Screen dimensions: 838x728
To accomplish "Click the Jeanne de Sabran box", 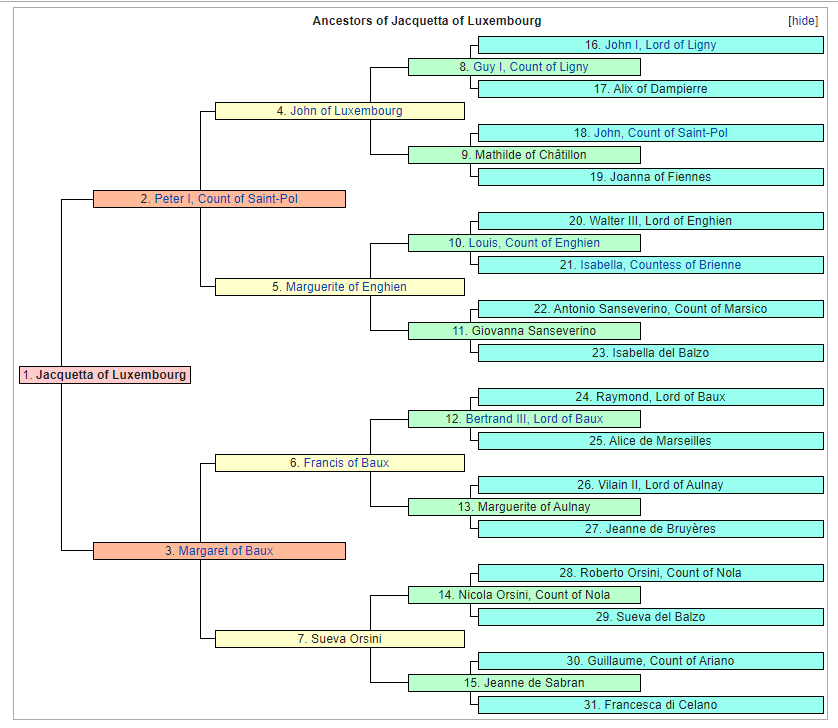I will point(524,683).
